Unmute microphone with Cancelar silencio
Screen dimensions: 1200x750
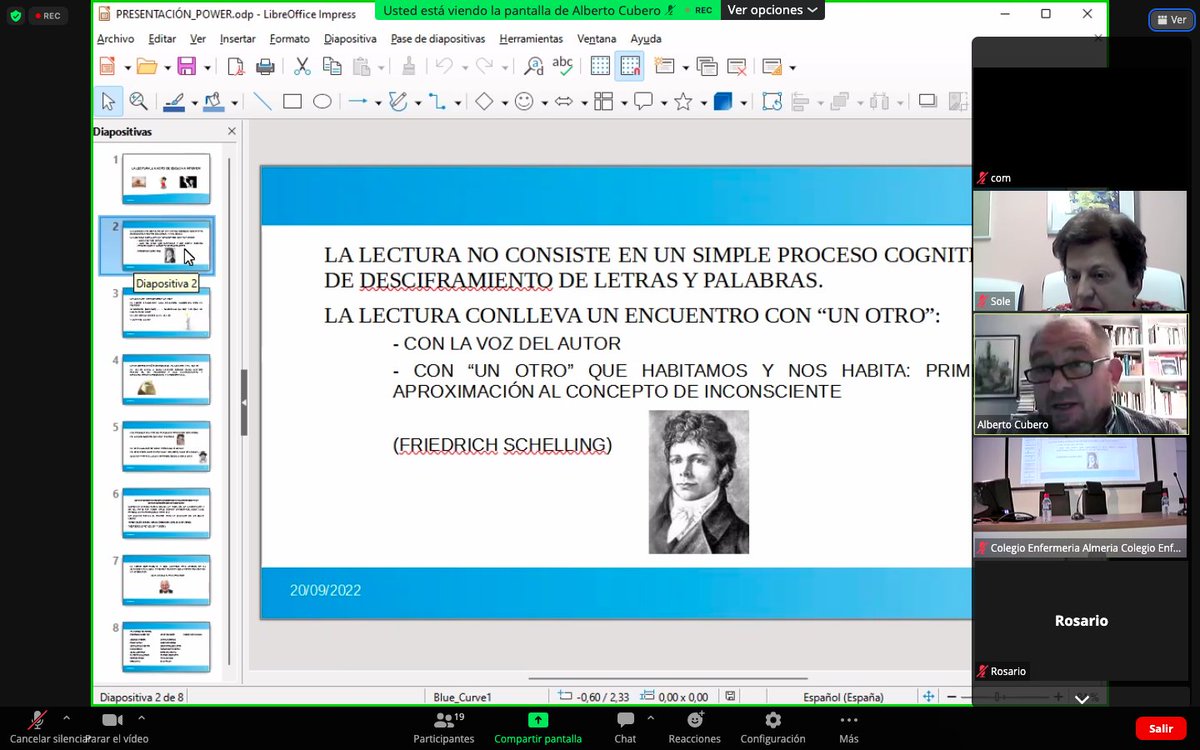(x=38, y=727)
